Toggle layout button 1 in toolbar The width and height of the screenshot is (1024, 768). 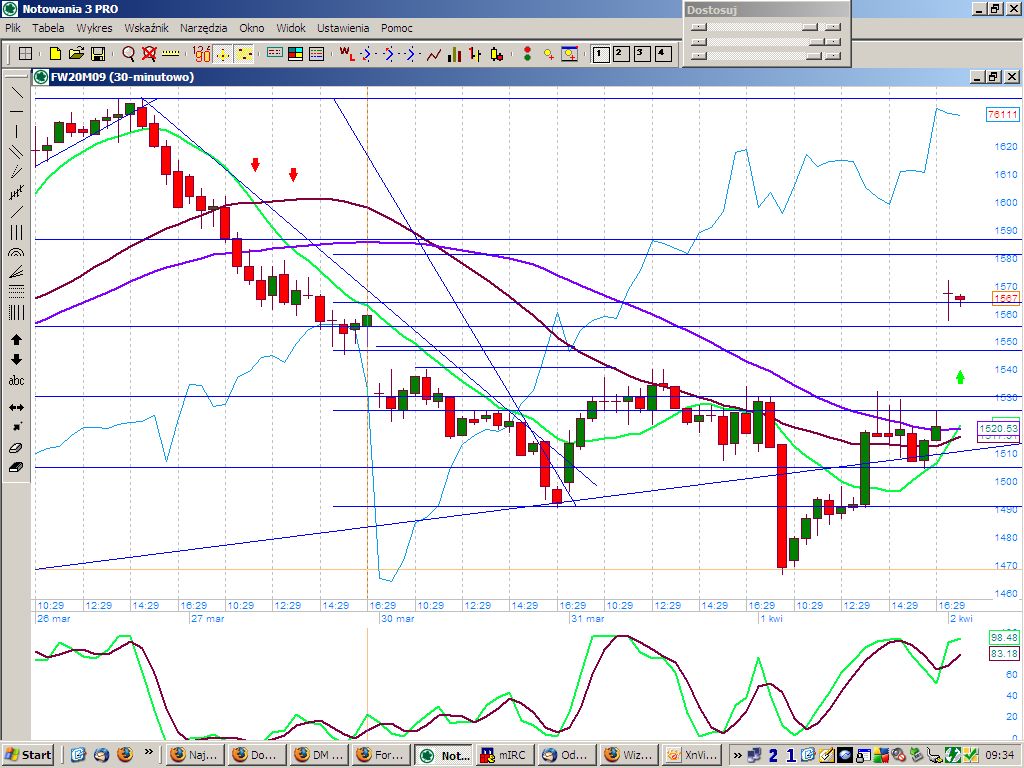(x=601, y=54)
